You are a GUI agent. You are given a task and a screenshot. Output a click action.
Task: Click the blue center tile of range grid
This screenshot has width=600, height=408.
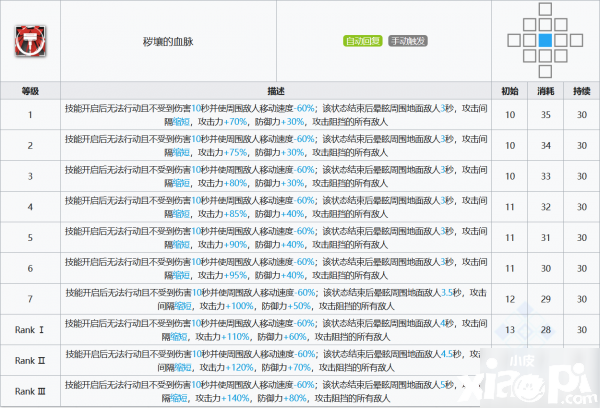coord(545,40)
